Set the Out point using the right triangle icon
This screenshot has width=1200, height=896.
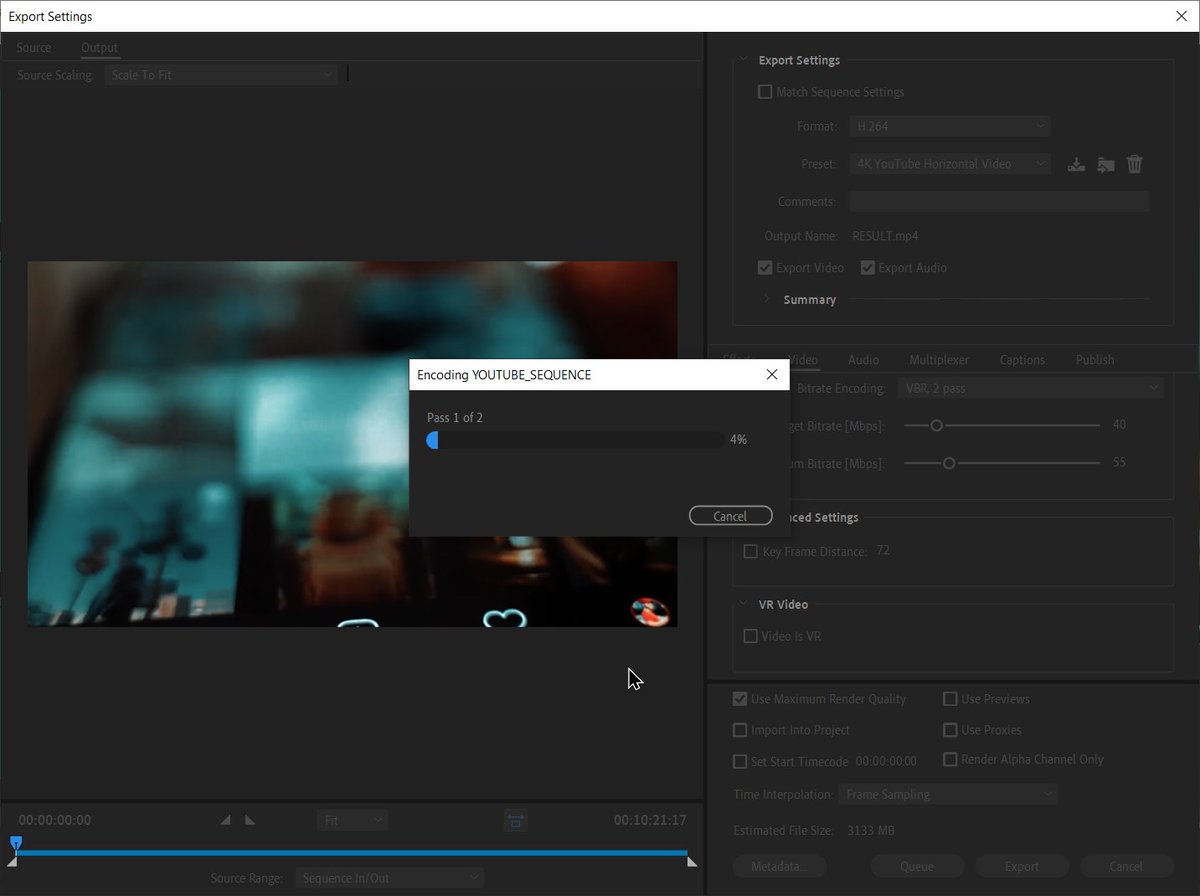point(247,819)
